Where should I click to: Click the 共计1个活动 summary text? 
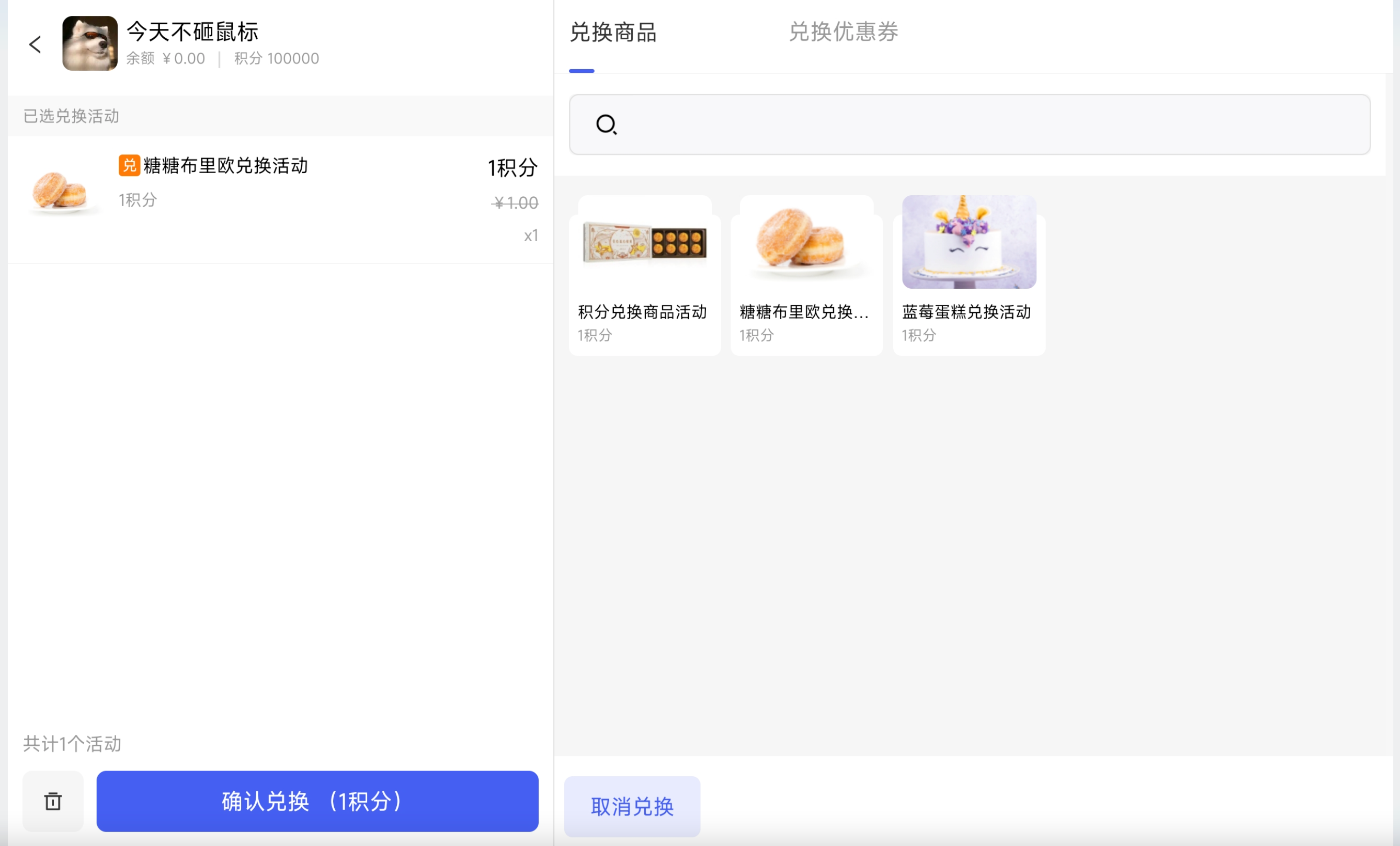72,744
